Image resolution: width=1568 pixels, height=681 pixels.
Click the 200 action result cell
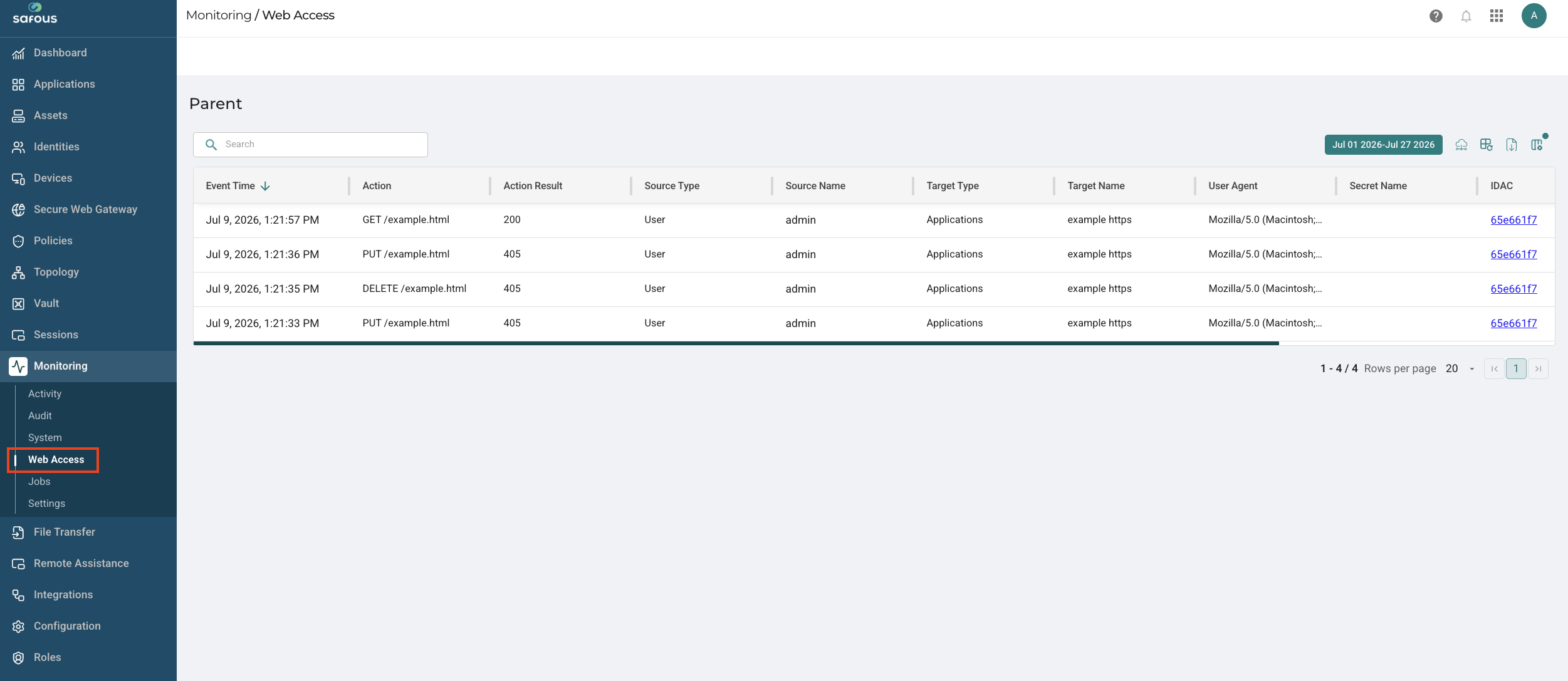coord(512,220)
